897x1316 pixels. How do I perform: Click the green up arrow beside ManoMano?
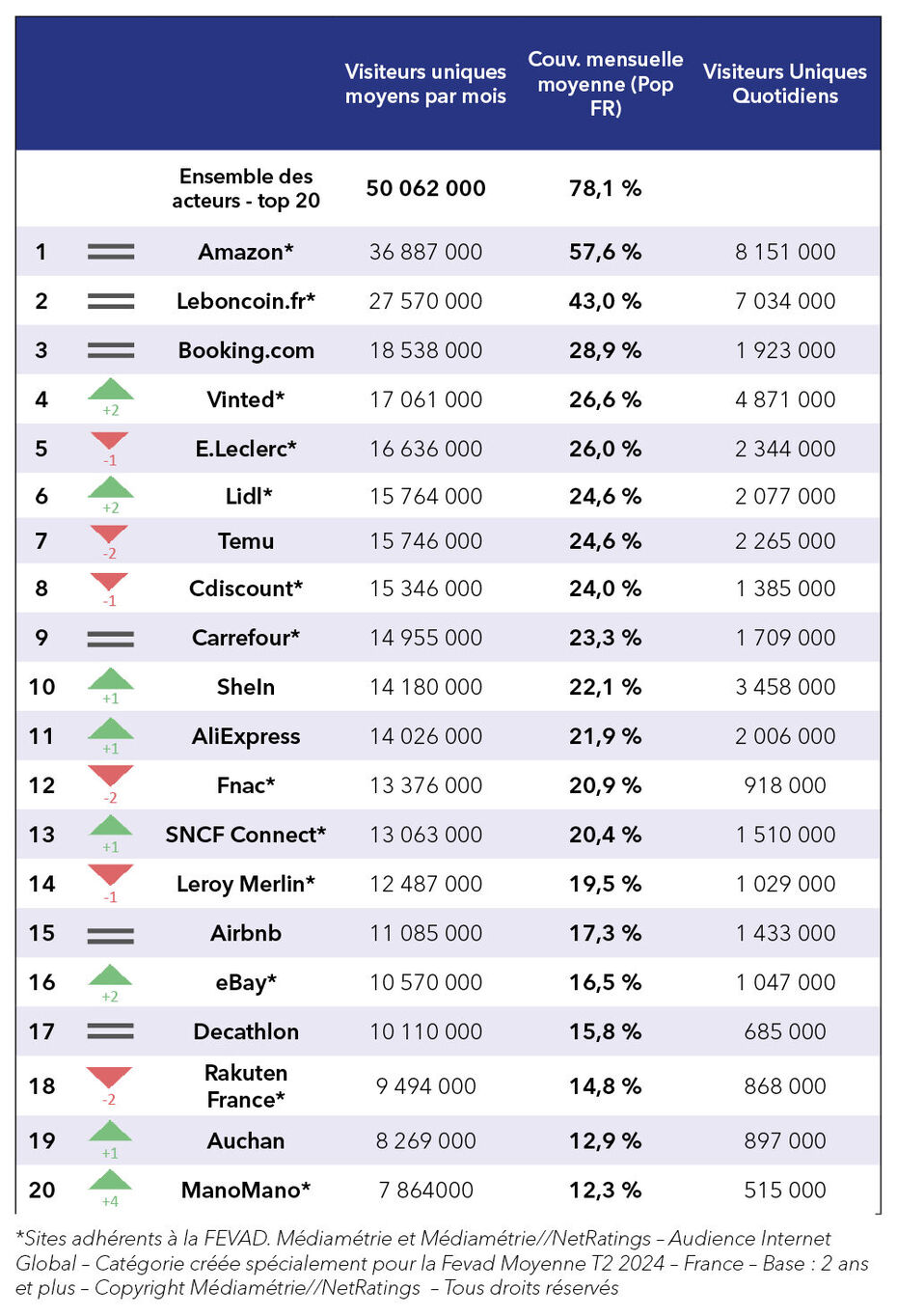(110, 1180)
